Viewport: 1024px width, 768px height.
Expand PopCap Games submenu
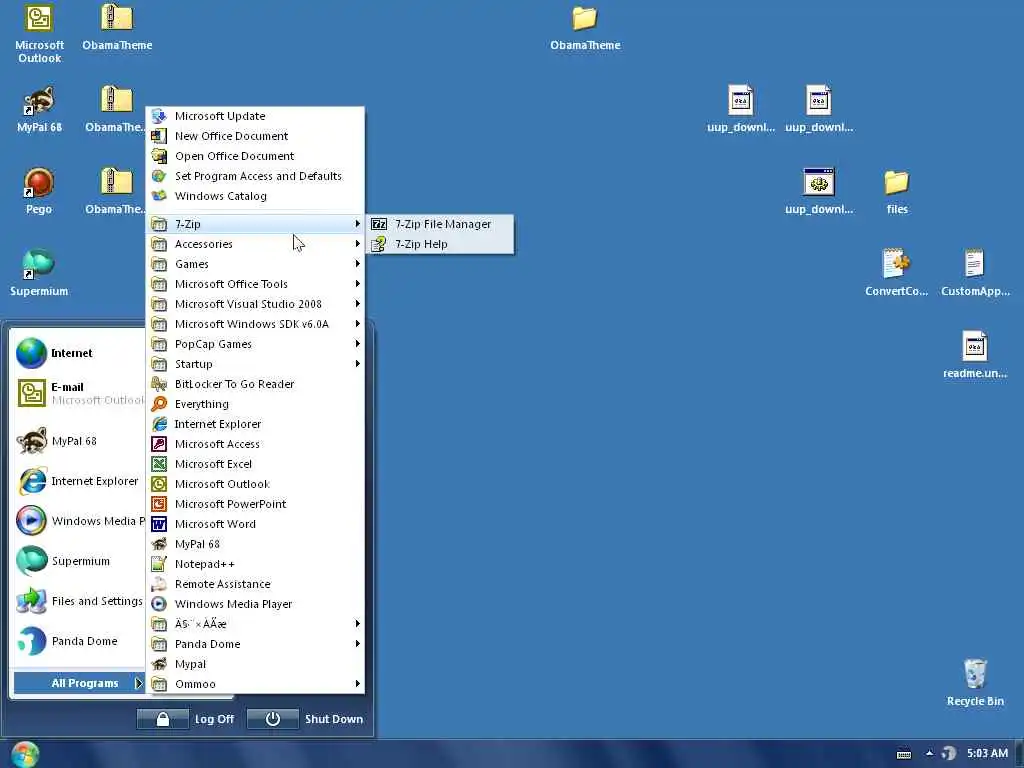point(255,344)
